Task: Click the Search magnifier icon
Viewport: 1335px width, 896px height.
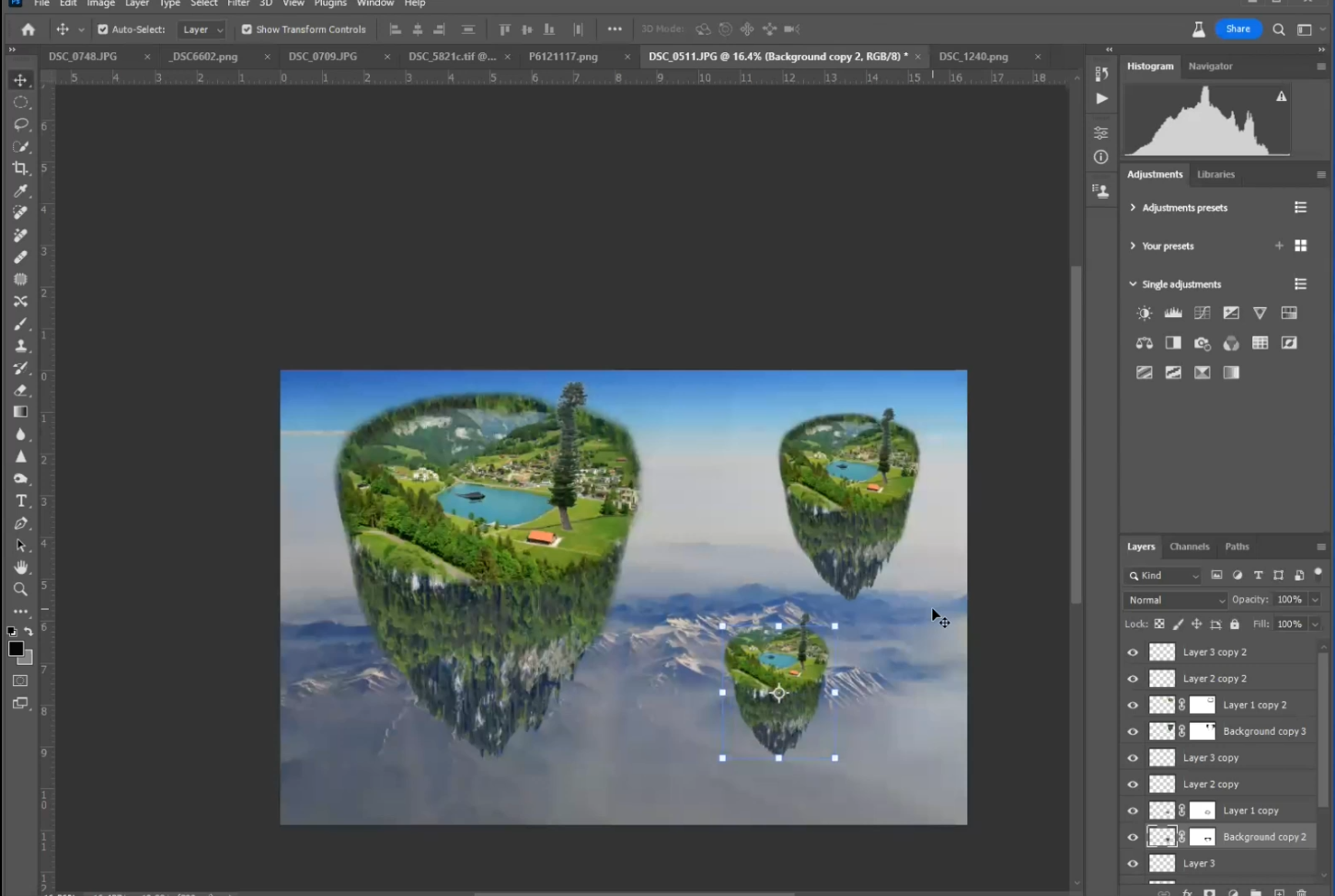Action: point(1279,29)
